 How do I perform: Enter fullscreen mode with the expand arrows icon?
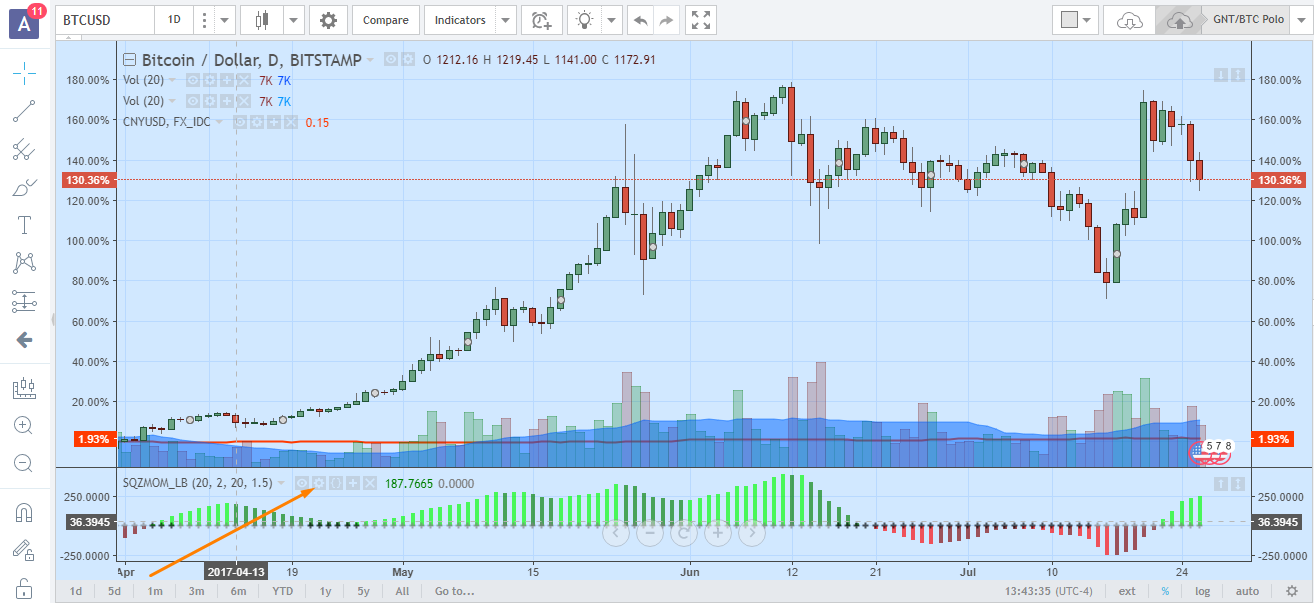tap(701, 20)
